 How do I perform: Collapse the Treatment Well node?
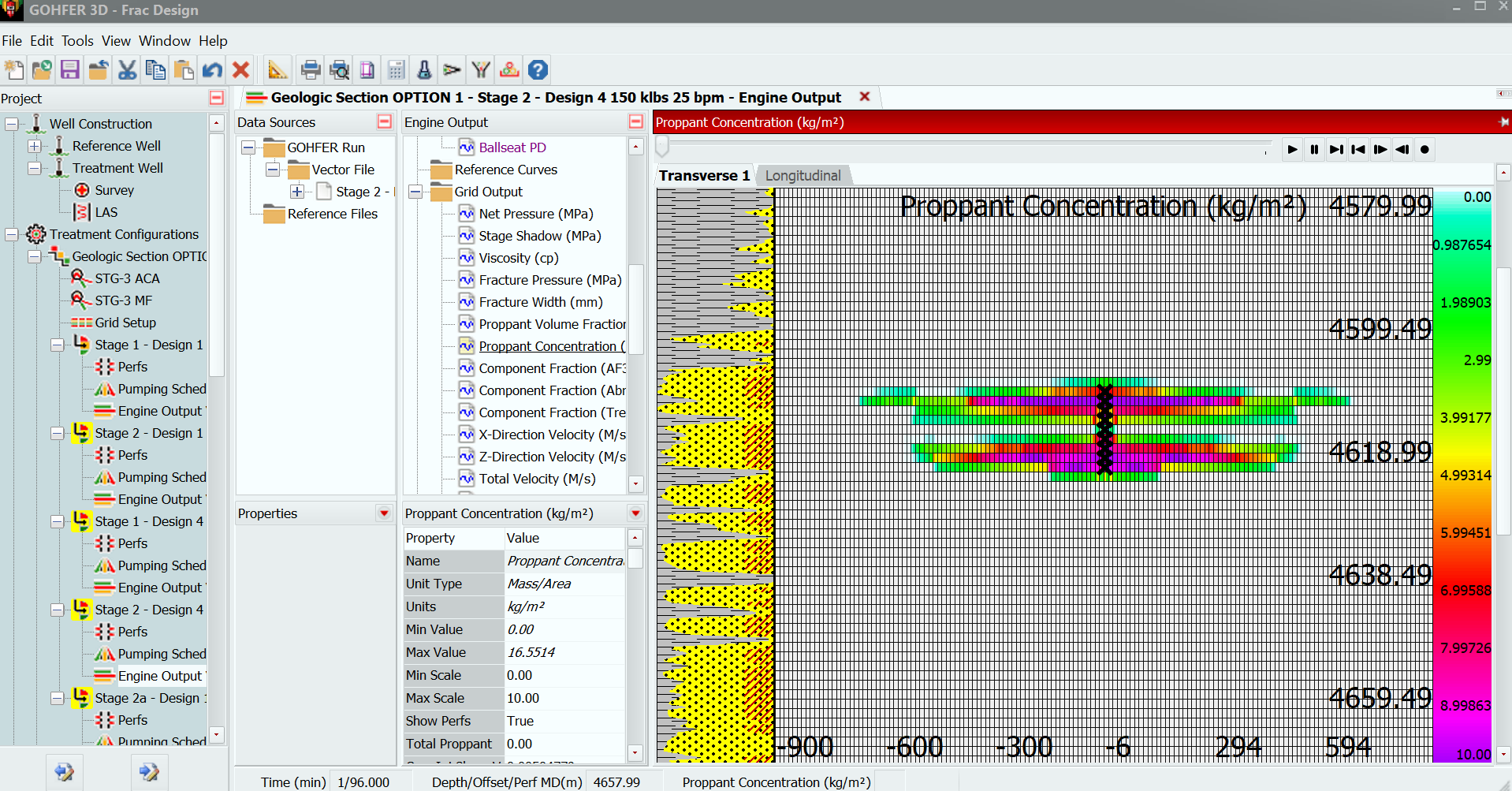(35, 168)
